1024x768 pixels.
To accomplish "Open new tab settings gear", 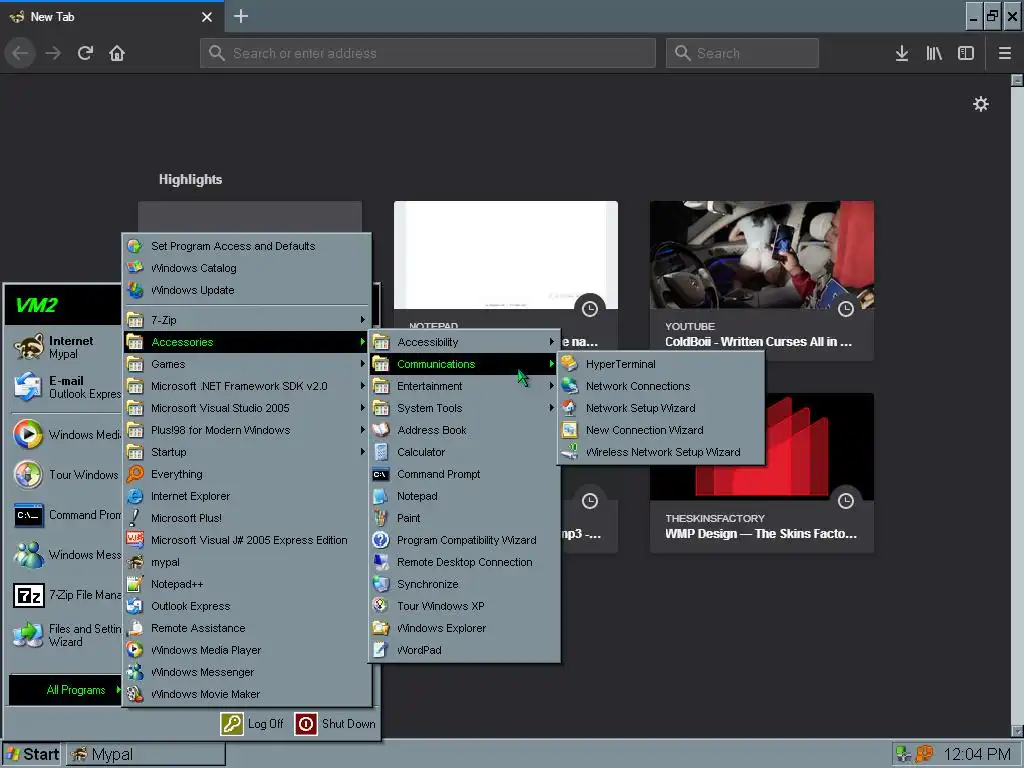I will click(981, 104).
